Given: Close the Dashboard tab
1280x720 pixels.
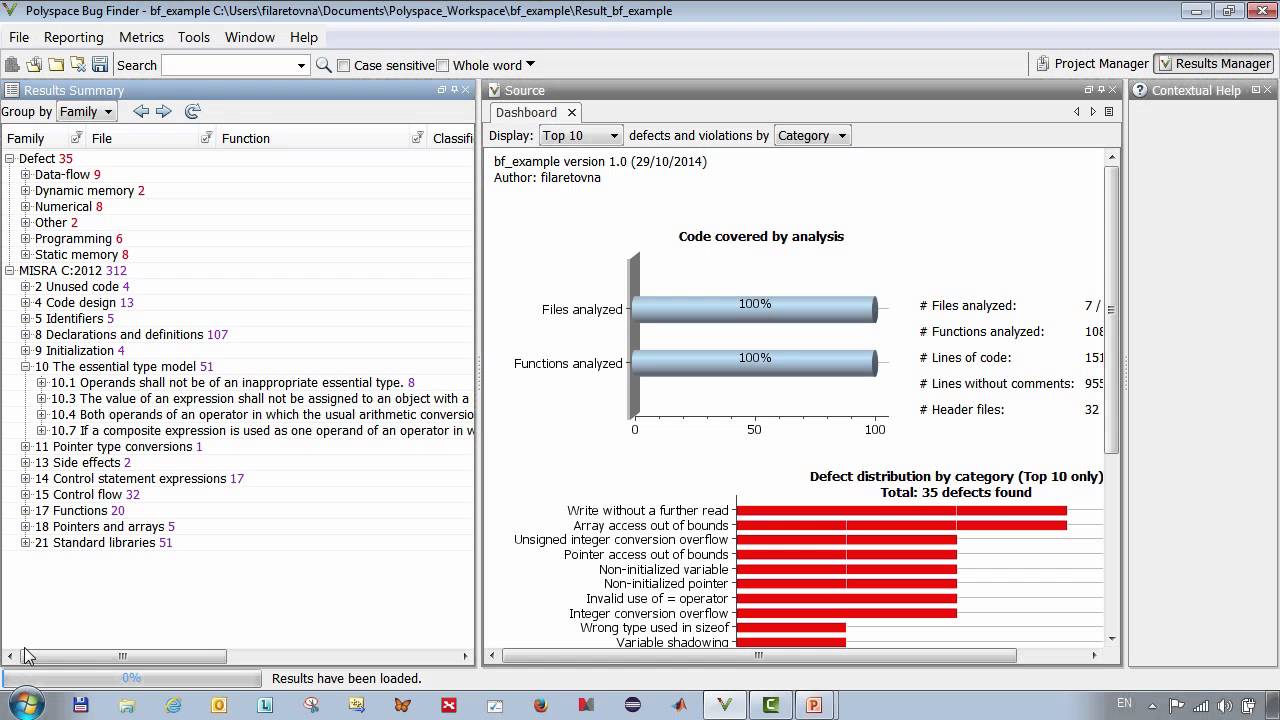Looking at the screenshot, I should click(571, 113).
